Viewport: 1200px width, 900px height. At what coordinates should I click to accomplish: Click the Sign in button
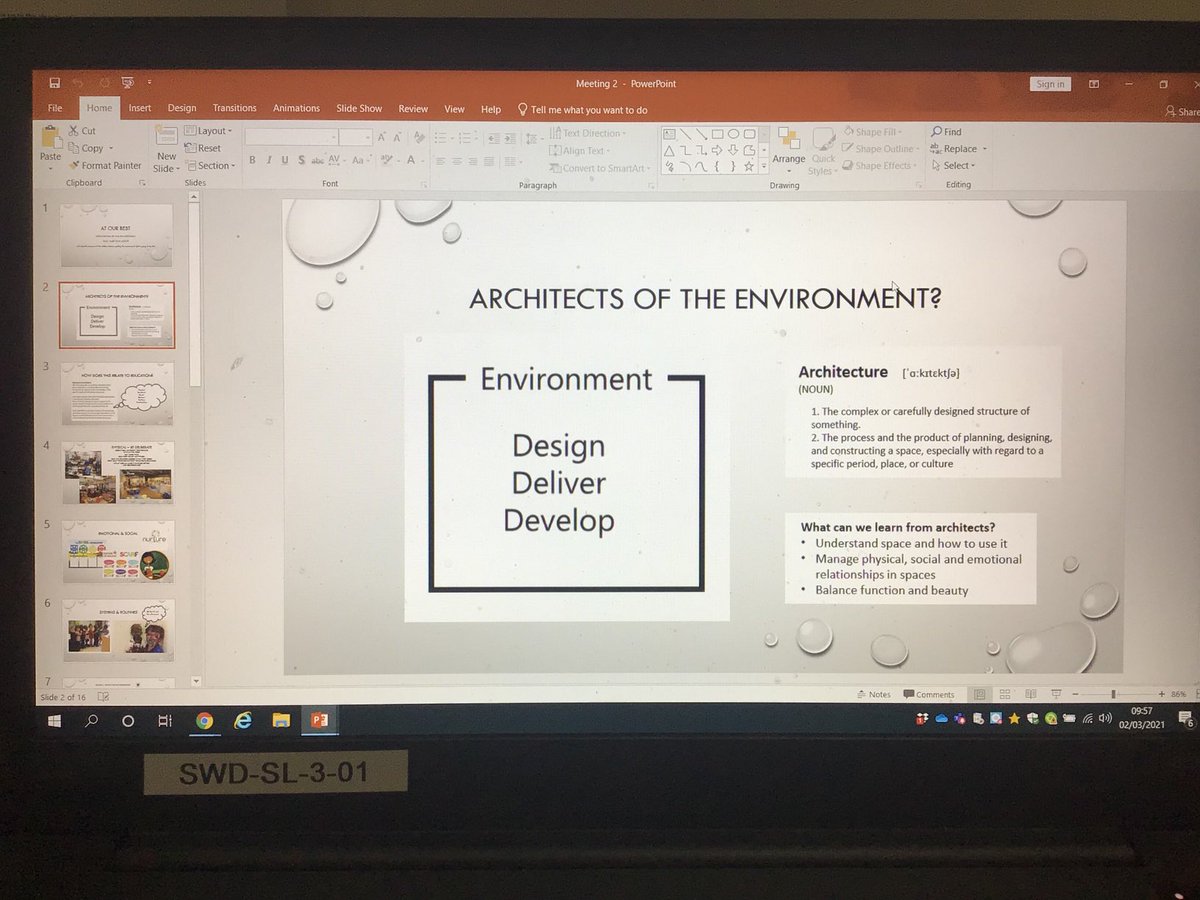point(1050,84)
